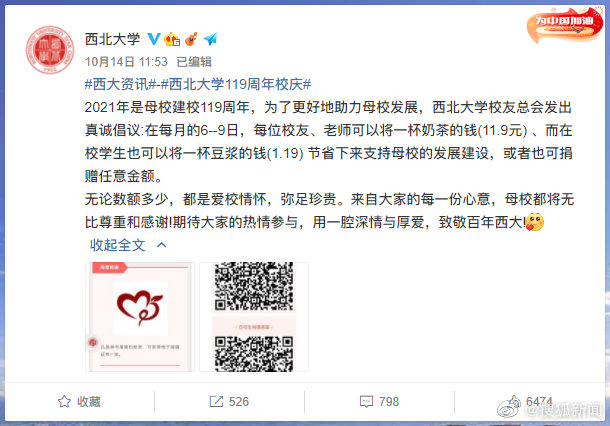Open the QR code image thumbnail
The height and width of the screenshot is (426, 610).
click(x=254, y=317)
